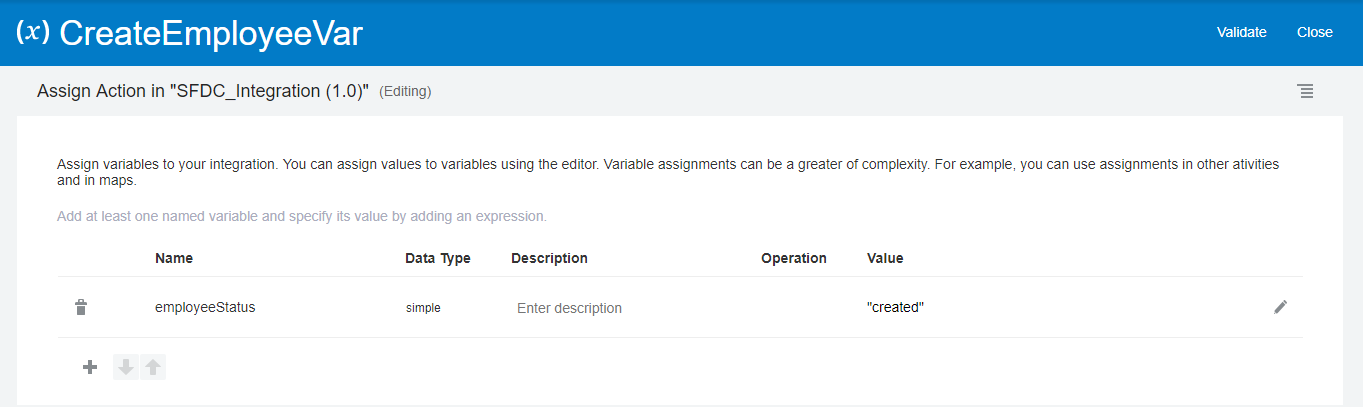Click the Description column header
Screen dimensions: 1363x407
[x=549, y=258]
